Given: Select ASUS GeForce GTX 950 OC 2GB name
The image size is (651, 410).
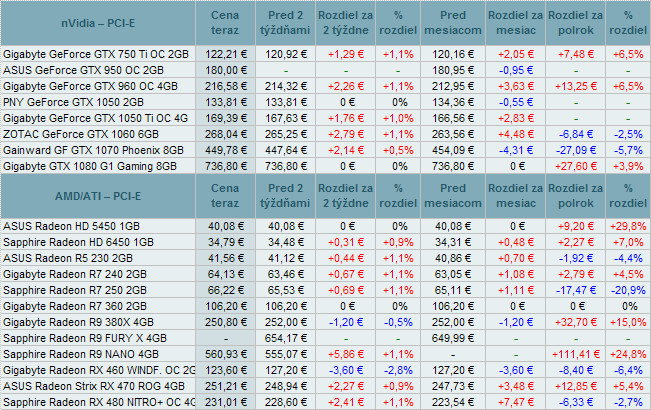Looking at the screenshot, I should 83,70.
